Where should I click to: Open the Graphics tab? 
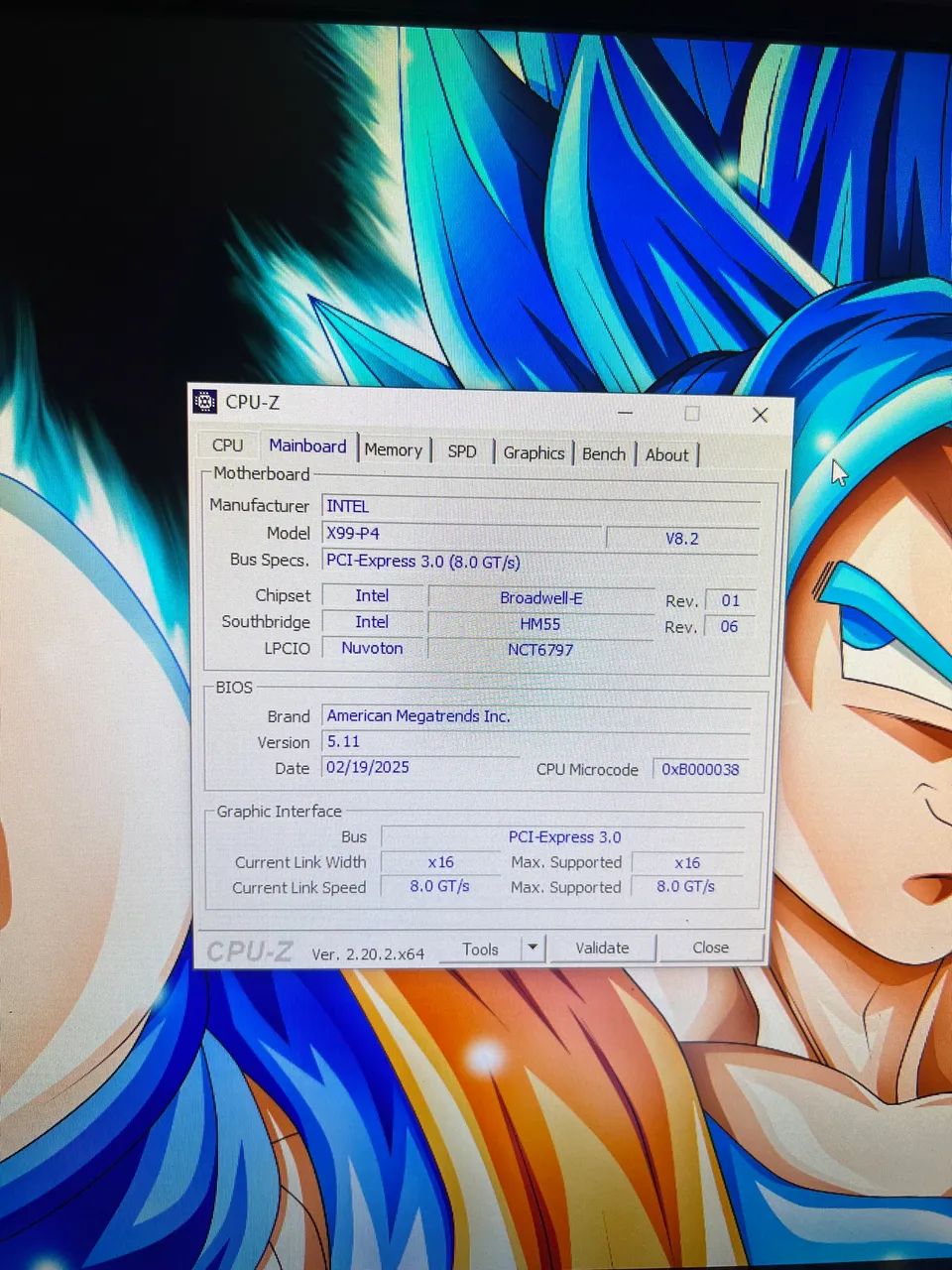tap(534, 453)
